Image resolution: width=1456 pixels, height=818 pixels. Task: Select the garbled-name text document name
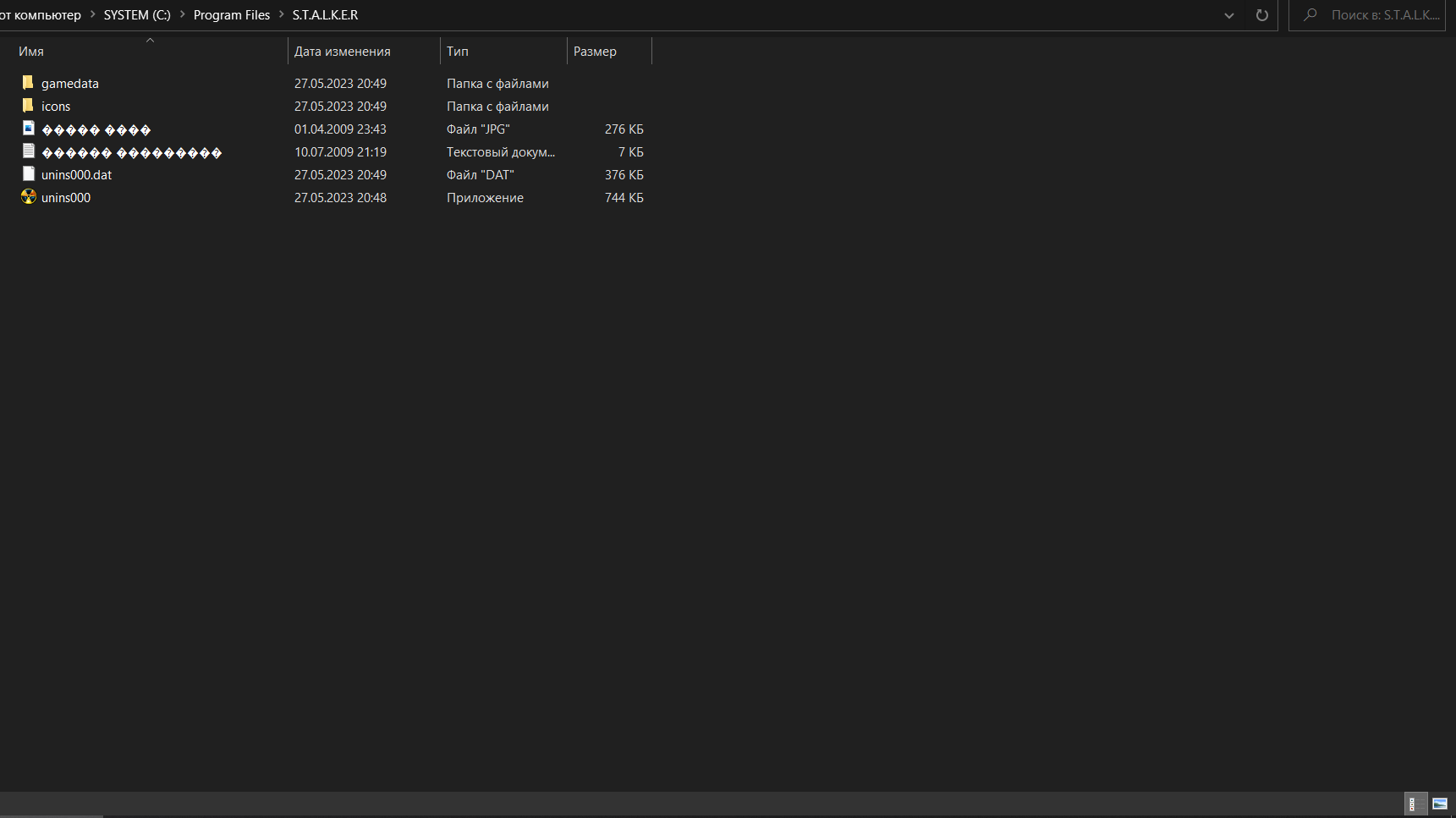point(132,152)
